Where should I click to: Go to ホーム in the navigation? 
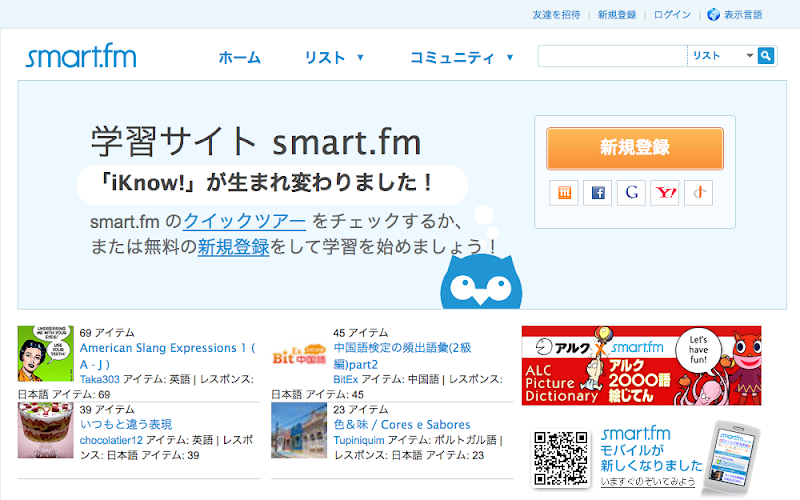coord(239,57)
